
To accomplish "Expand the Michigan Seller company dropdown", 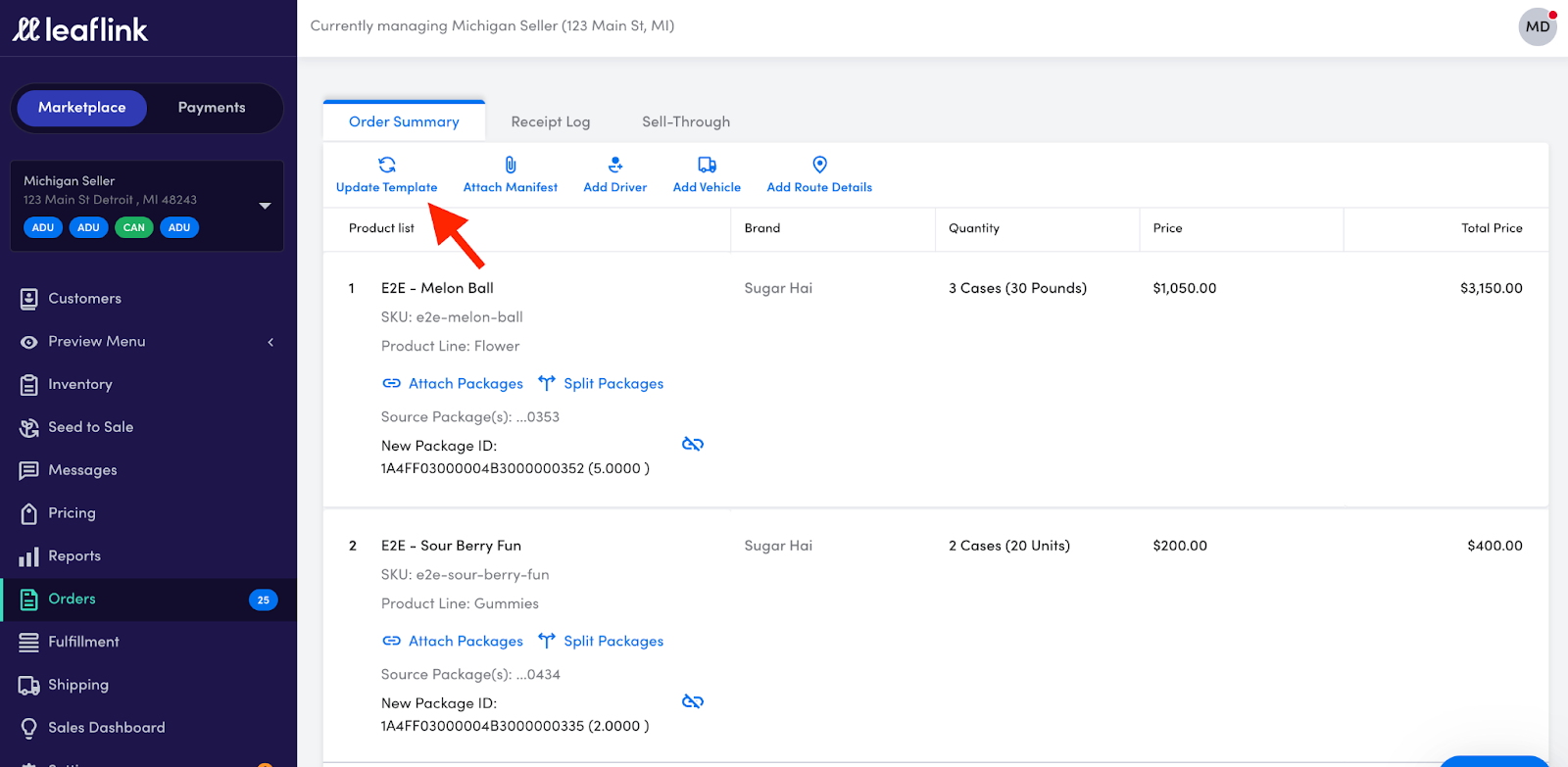I will point(265,206).
